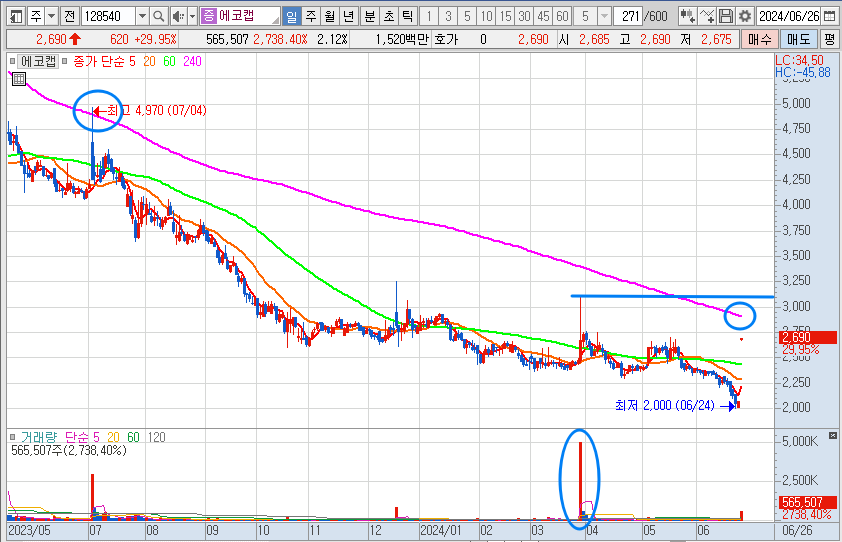Click the 전 button
This screenshot has height=542, width=842.
69,16
